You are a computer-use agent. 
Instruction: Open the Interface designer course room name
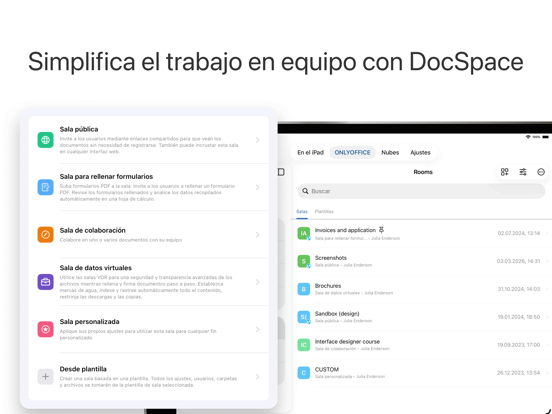pyautogui.click(x=347, y=341)
